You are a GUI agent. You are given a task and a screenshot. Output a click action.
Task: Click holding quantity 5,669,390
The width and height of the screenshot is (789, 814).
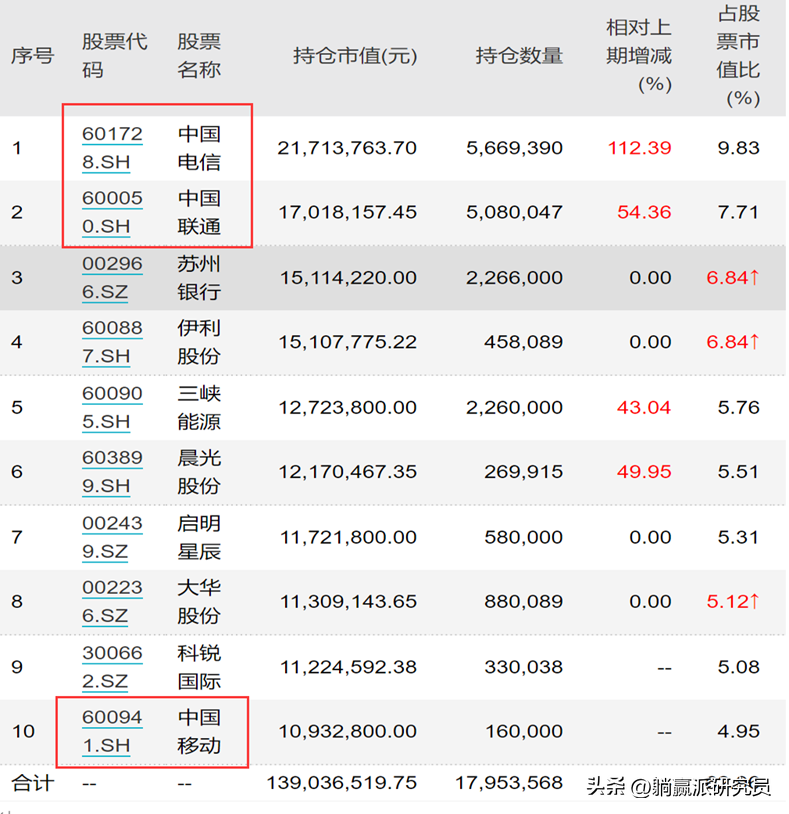pyautogui.click(x=514, y=148)
